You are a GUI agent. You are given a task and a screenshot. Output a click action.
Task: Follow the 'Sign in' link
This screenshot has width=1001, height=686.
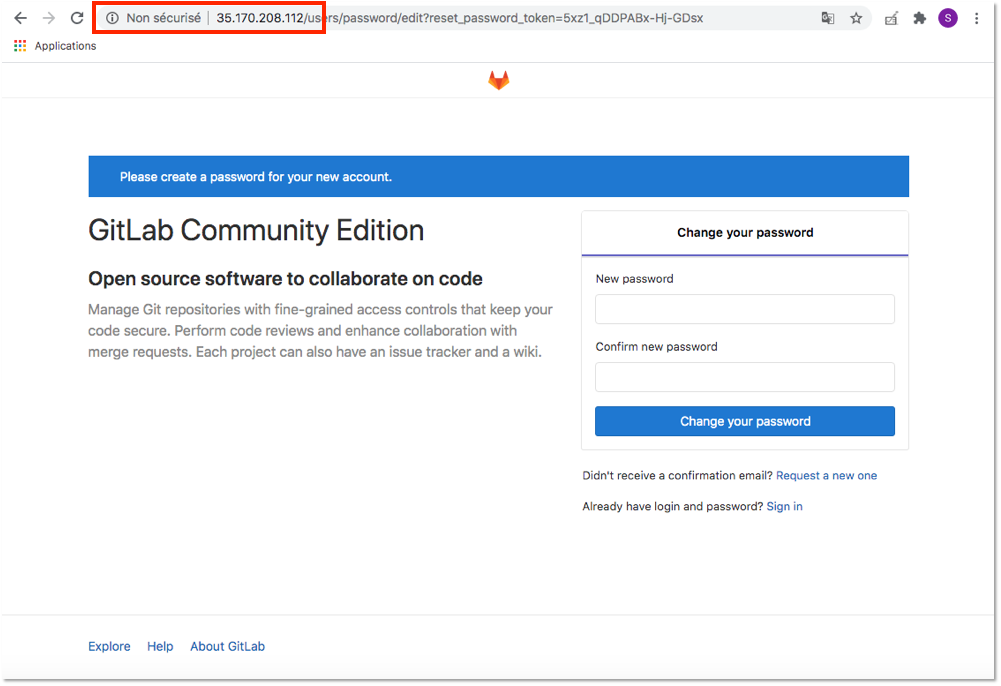pos(784,506)
